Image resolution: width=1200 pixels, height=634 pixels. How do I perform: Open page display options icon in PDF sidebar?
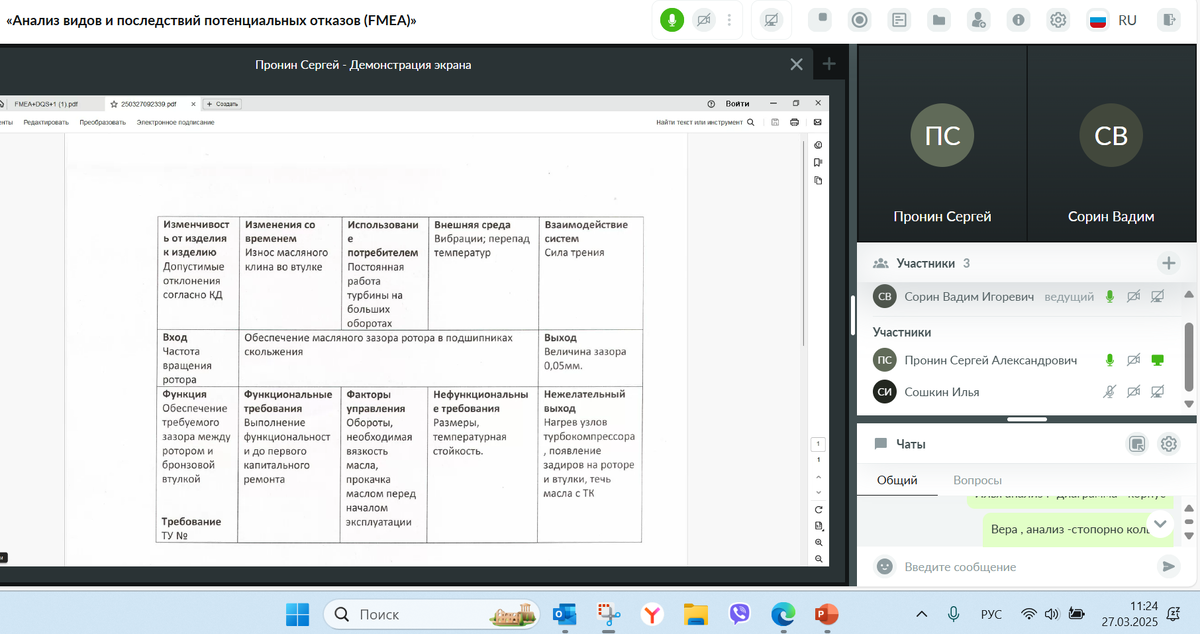[818, 526]
